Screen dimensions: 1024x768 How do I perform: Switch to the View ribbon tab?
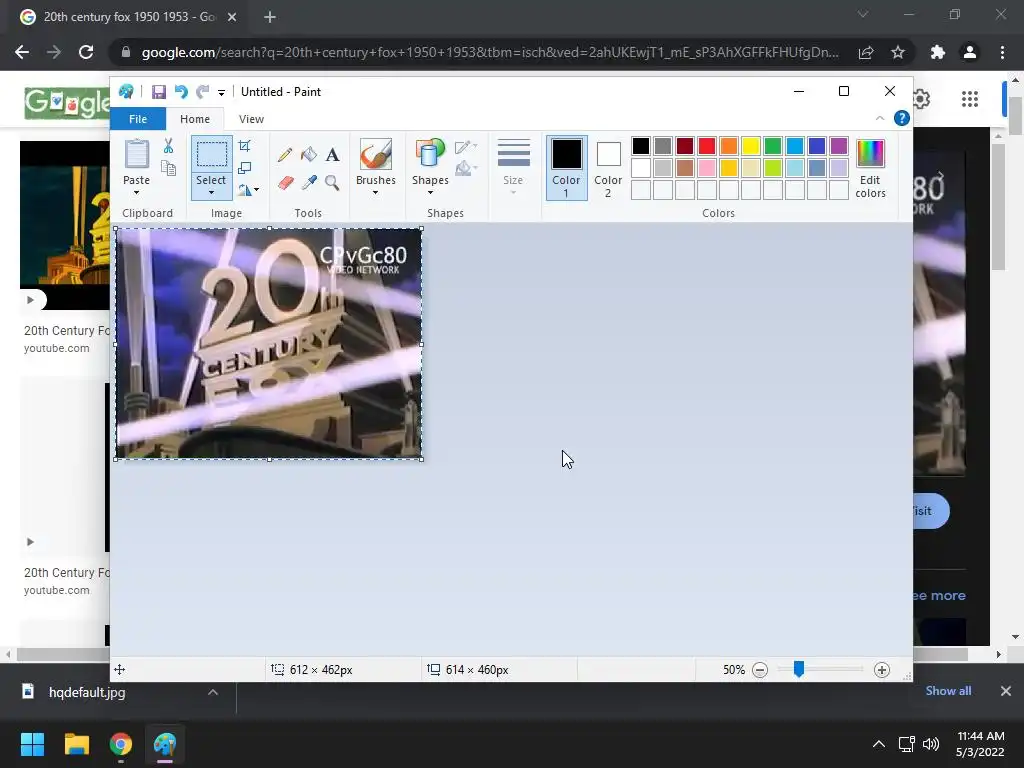251,119
